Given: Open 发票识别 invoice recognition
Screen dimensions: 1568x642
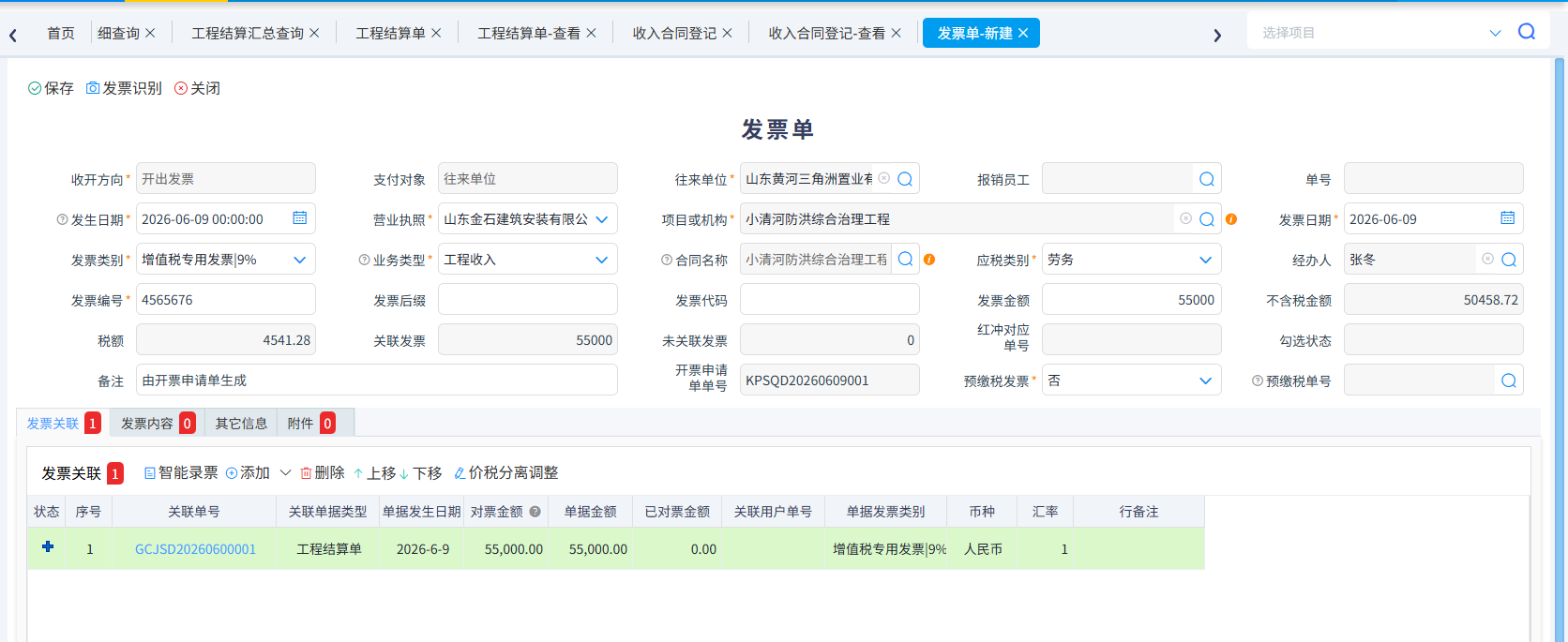Looking at the screenshot, I should (x=124, y=88).
